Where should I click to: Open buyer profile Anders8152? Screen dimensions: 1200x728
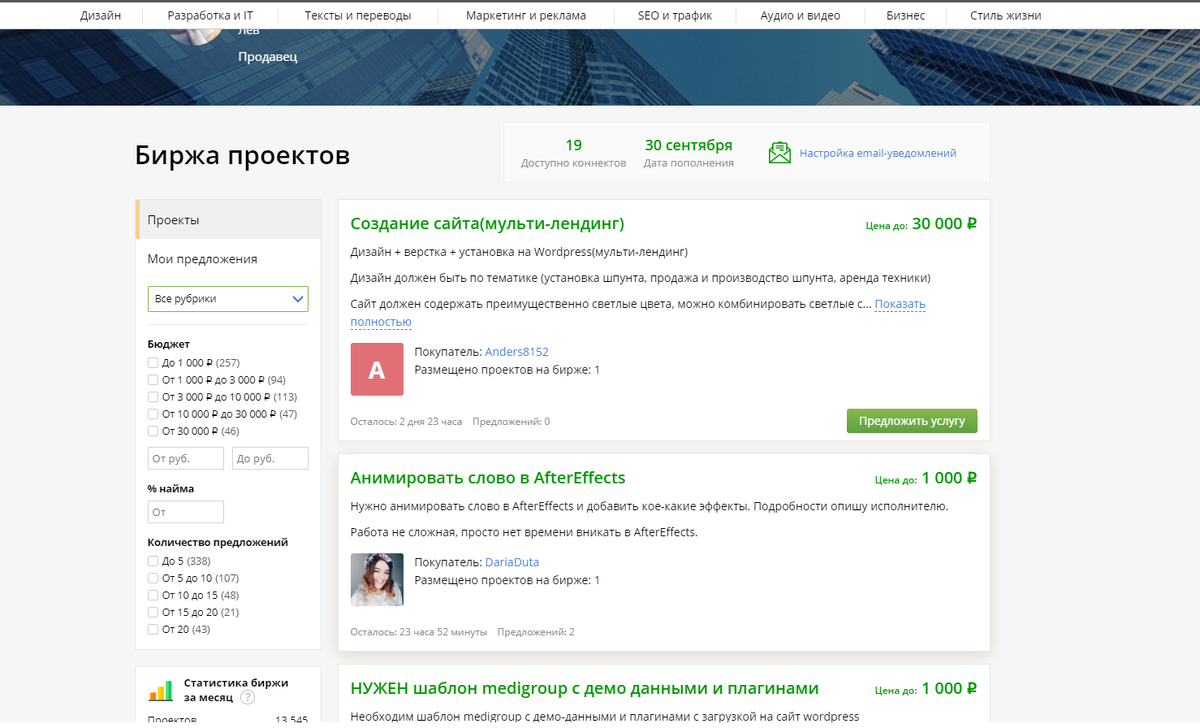coord(517,352)
